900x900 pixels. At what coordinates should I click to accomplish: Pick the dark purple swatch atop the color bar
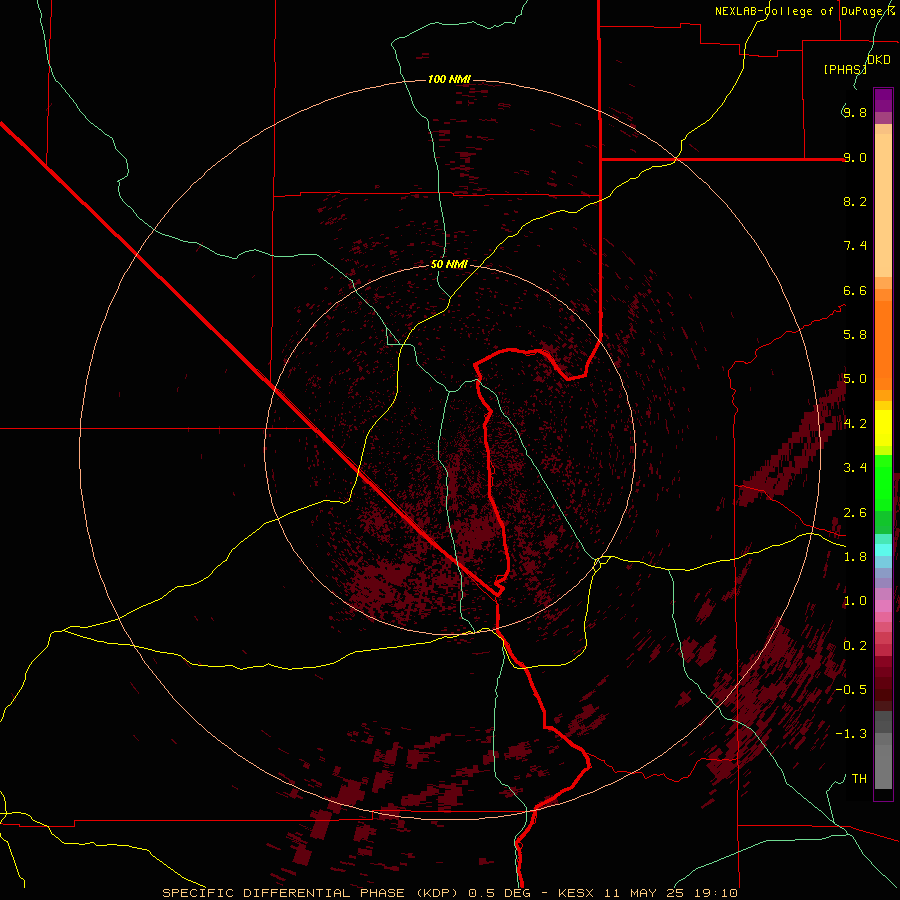coord(883,95)
